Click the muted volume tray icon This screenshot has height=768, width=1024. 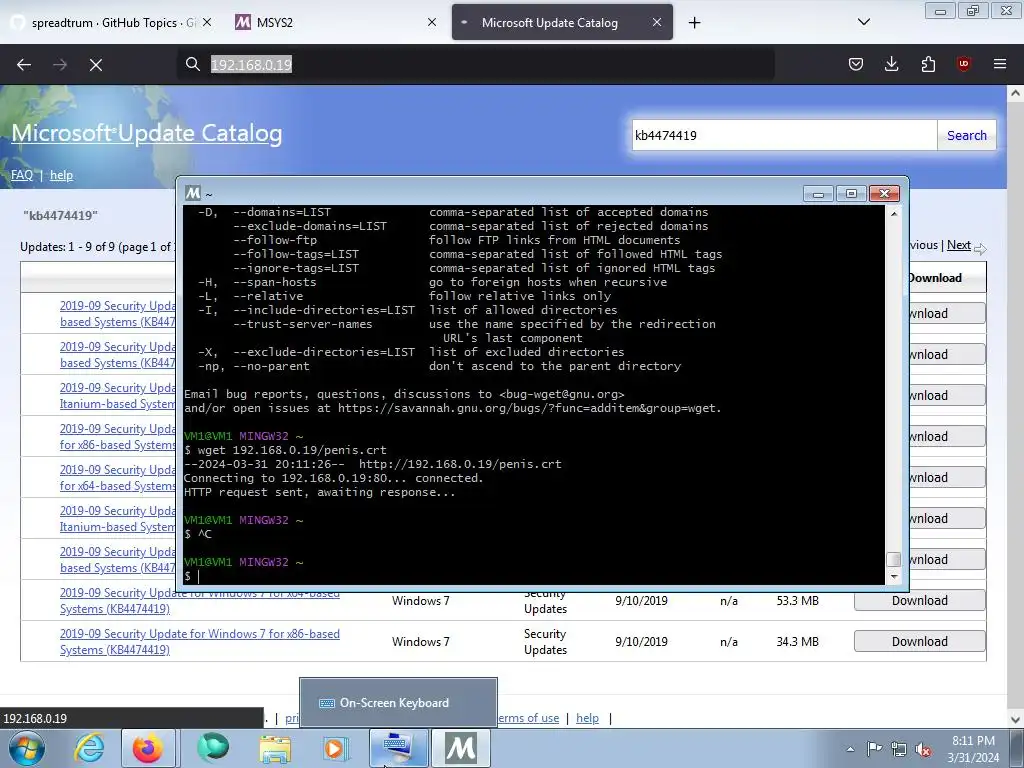(x=923, y=749)
